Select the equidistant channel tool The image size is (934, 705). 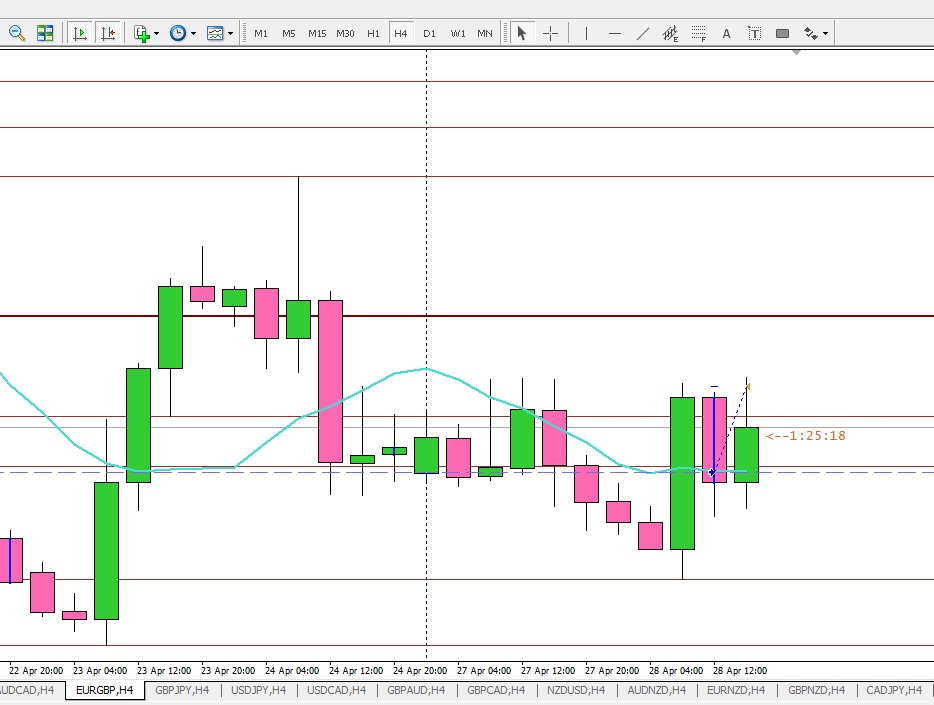(671, 33)
